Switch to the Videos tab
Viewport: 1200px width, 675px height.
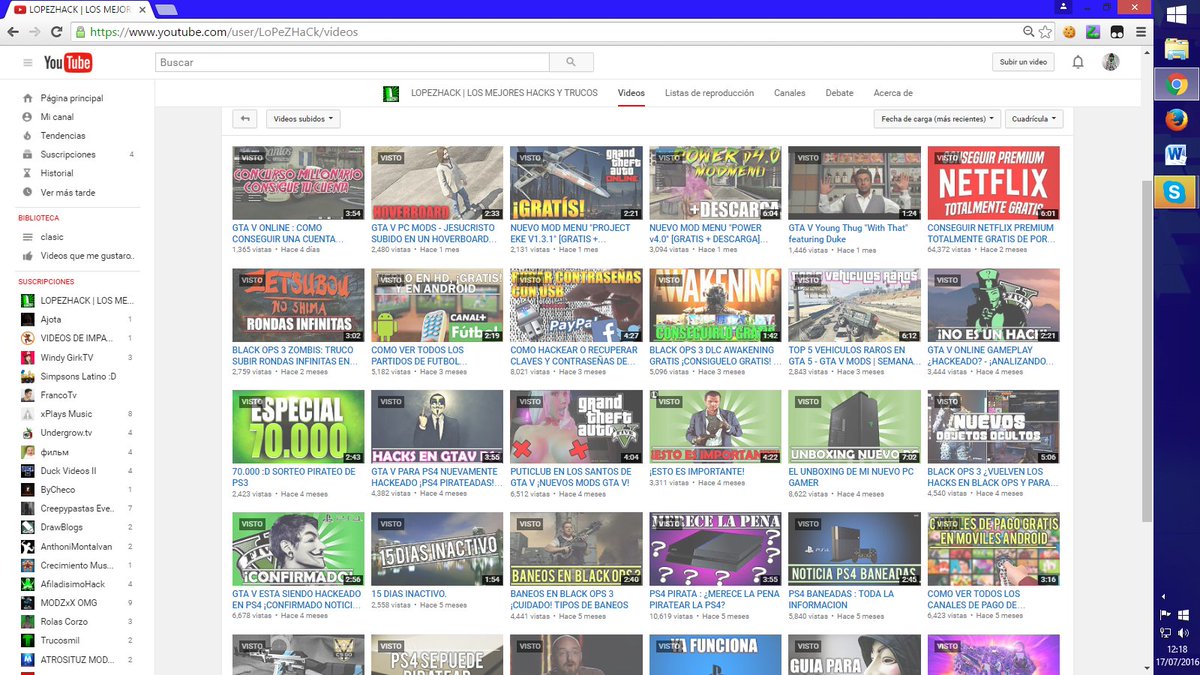click(x=631, y=93)
